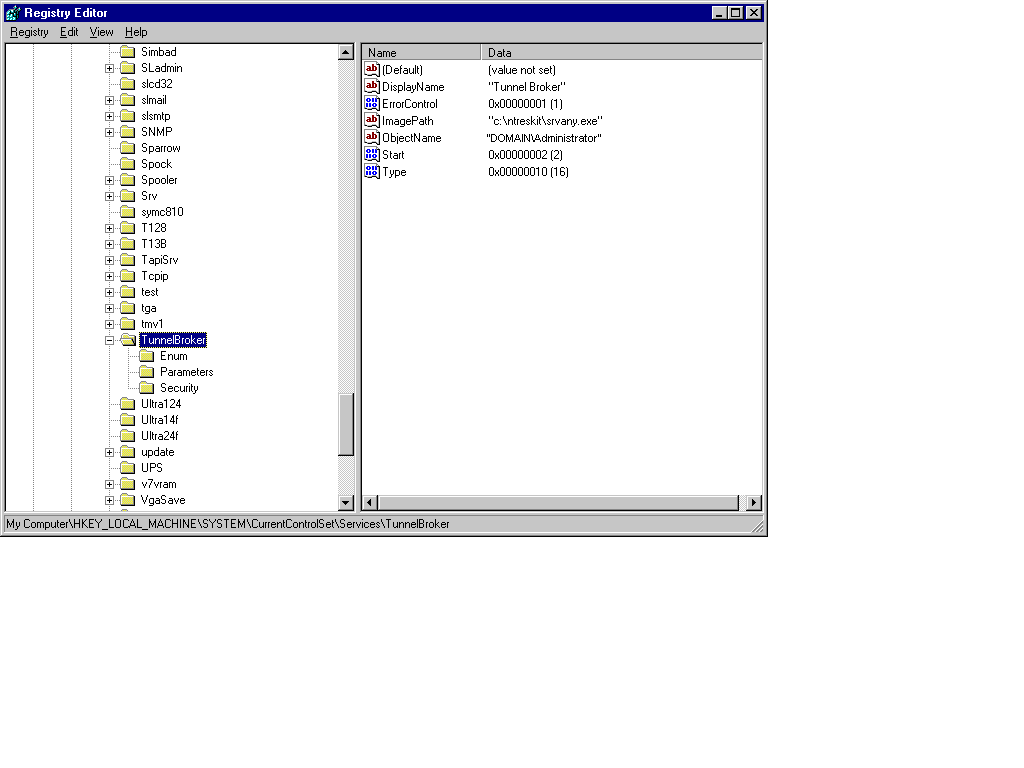This screenshot has width=1024, height=768.
Task: Open the Registry menu
Action: 29,32
